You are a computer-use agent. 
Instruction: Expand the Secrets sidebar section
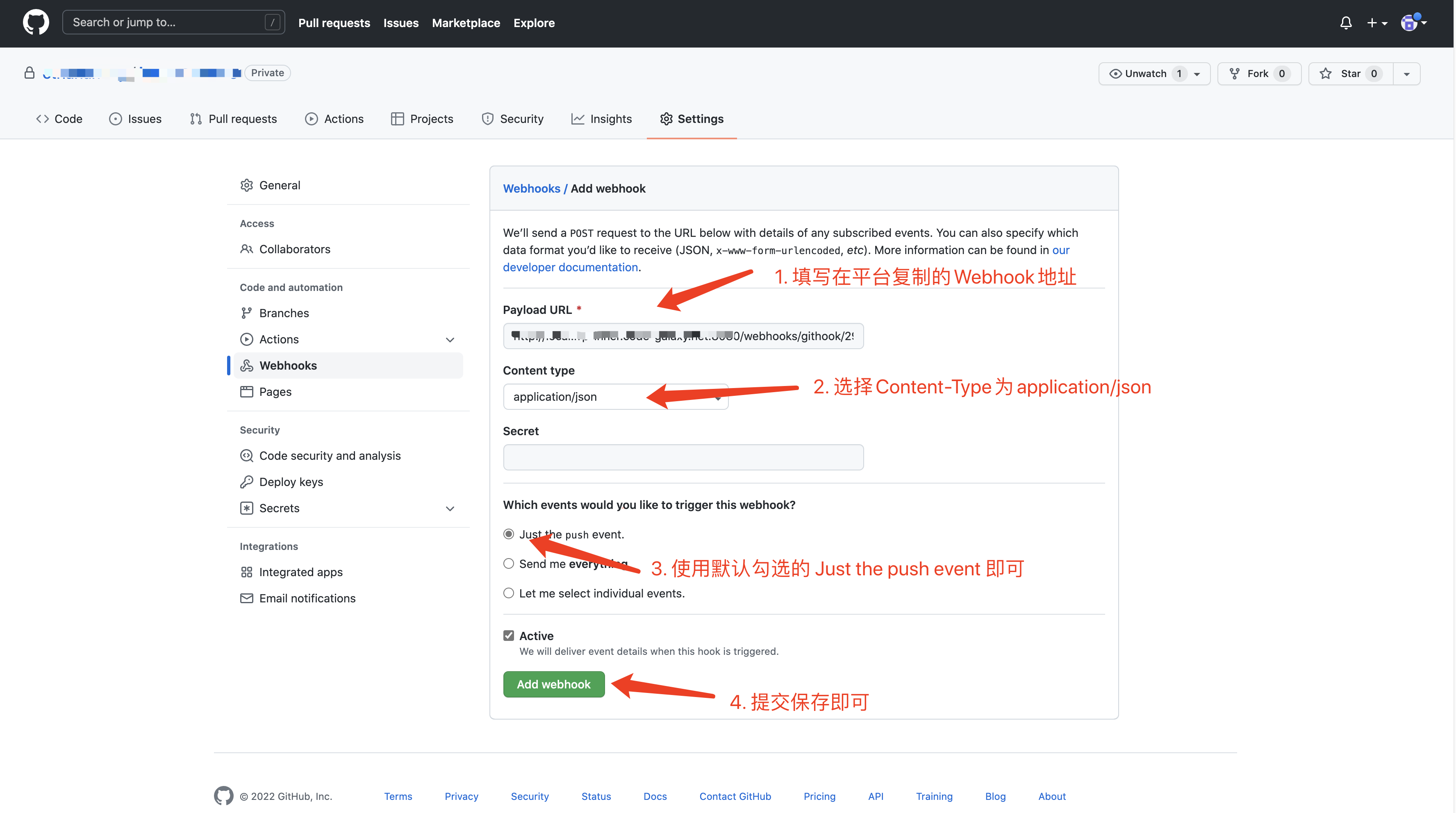[x=449, y=508]
